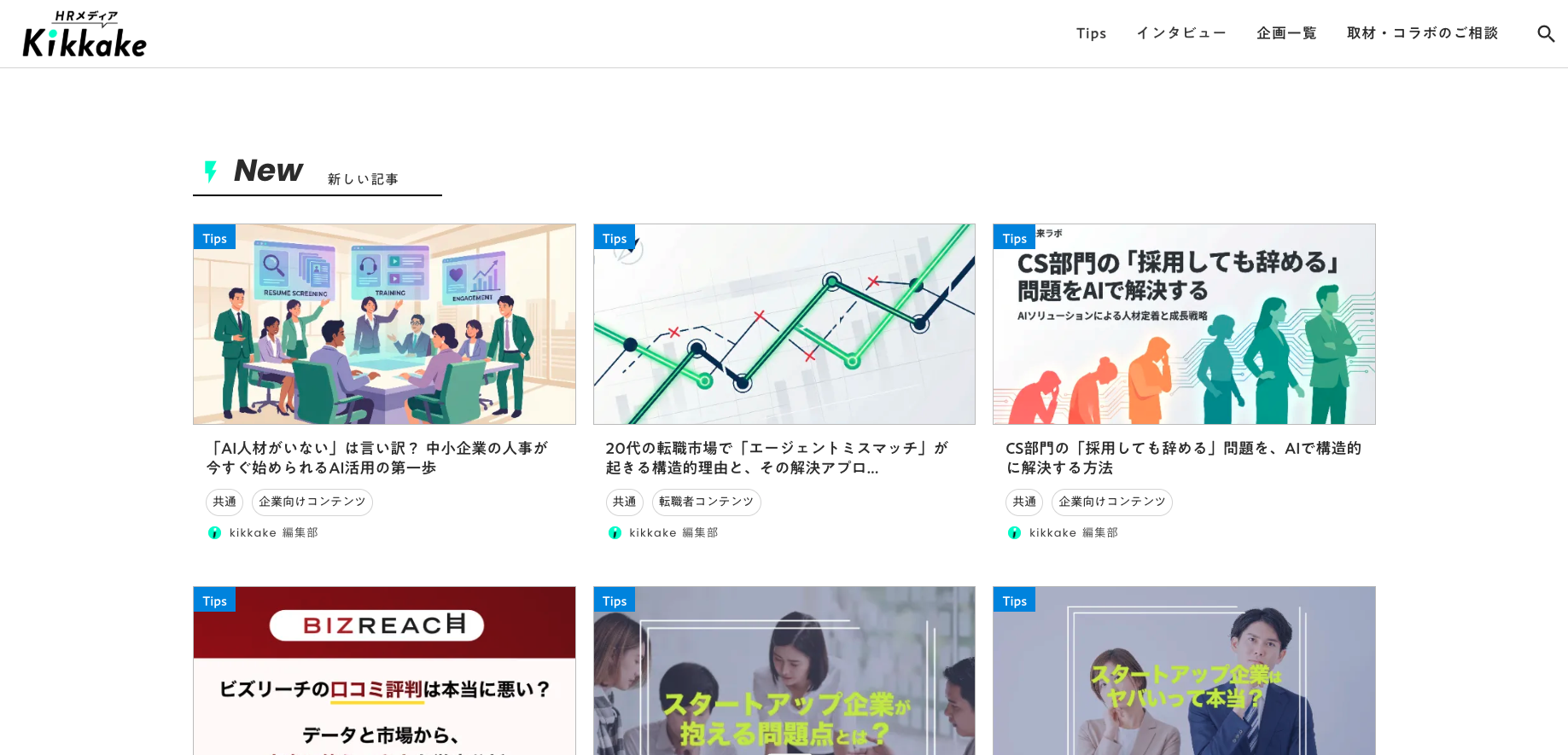The image size is (1568, 755).
Task: Click kikkake 編集部 author avatar under CS部門 article
Action: pyautogui.click(x=1014, y=532)
